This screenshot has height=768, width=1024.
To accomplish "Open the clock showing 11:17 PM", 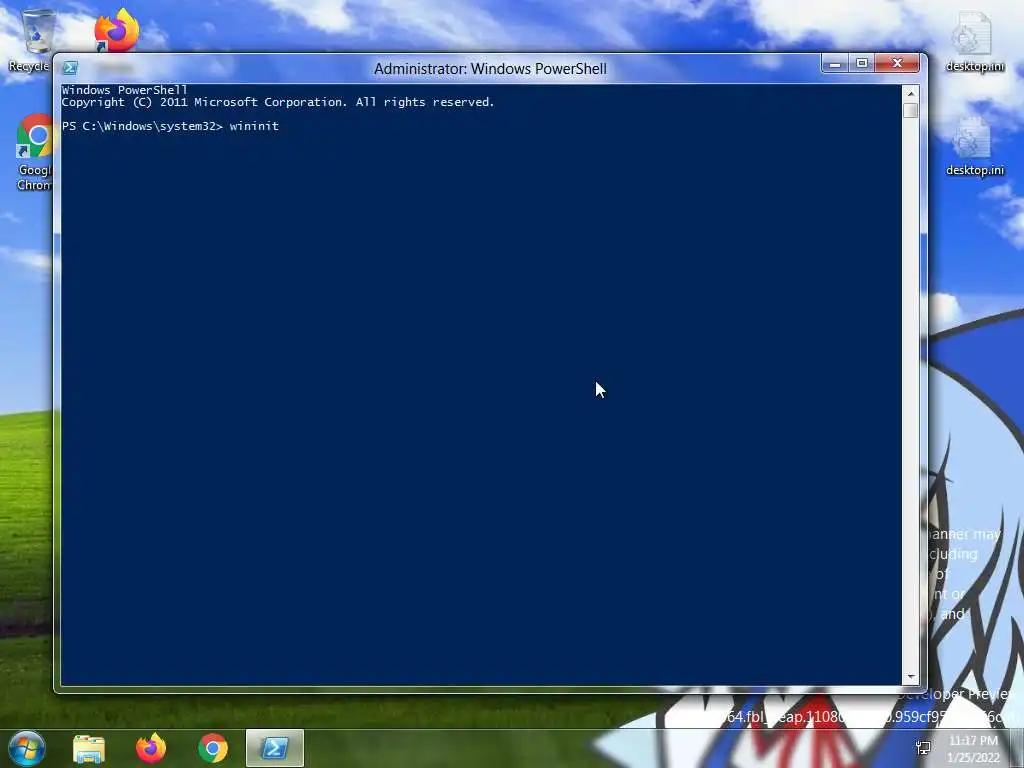I will pos(973,749).
